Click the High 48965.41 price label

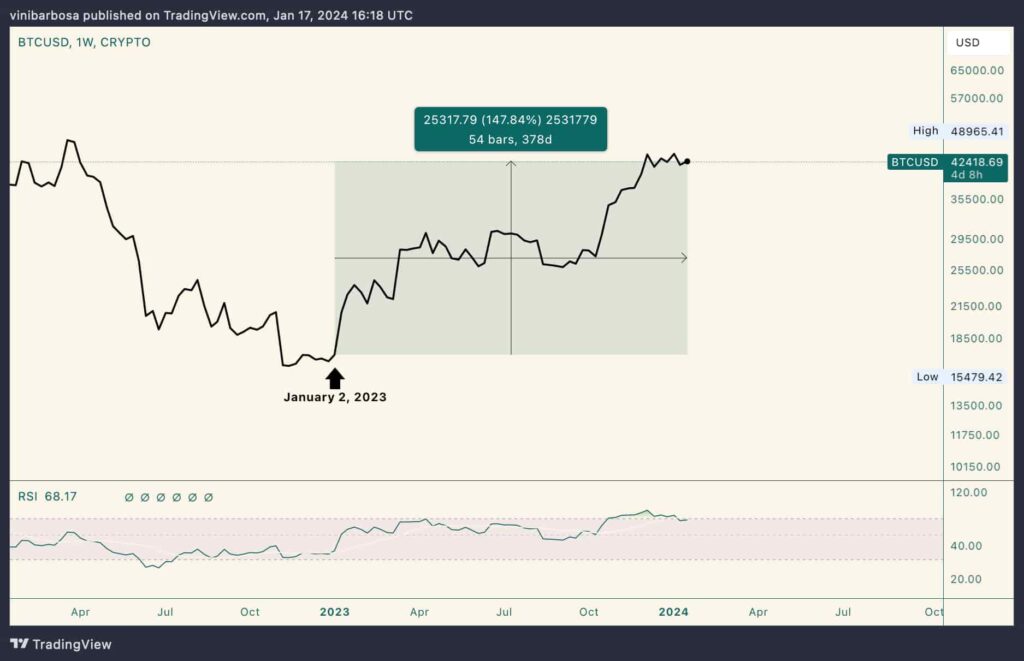958,131
